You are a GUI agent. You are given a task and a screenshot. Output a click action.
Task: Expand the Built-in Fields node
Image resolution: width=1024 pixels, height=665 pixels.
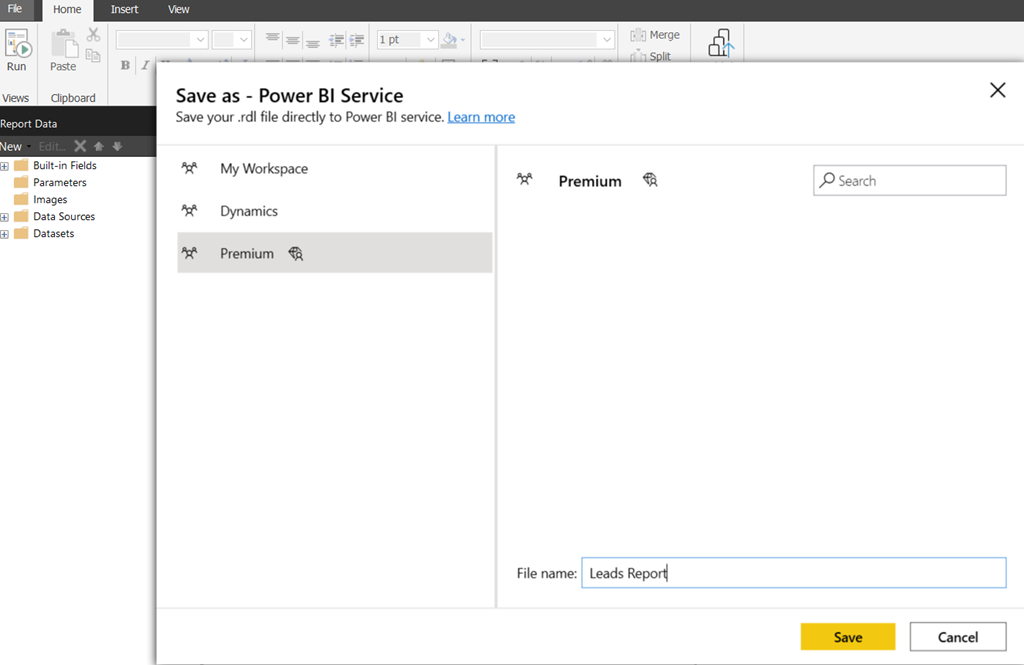(5, 166)
